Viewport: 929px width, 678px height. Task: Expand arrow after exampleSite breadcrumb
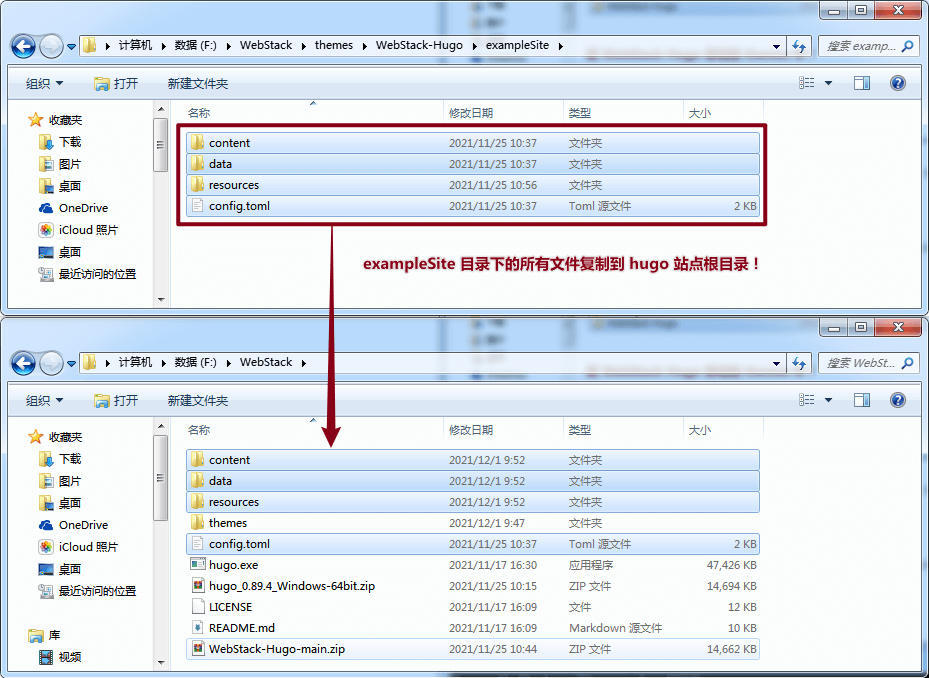click(x=560, y=46)
